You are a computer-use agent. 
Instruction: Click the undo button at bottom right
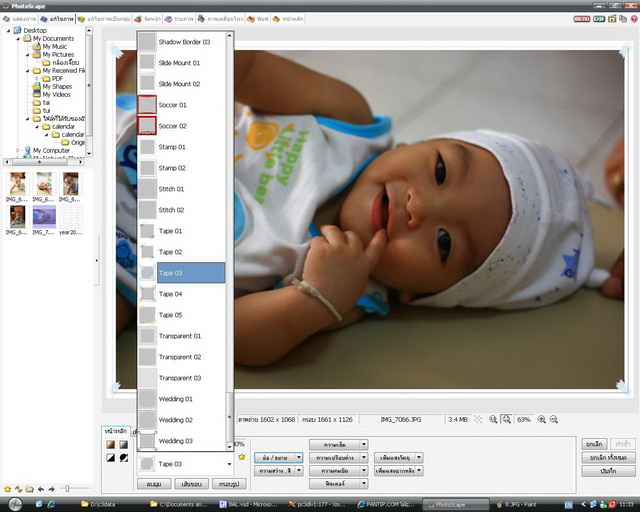coord(594,444)
